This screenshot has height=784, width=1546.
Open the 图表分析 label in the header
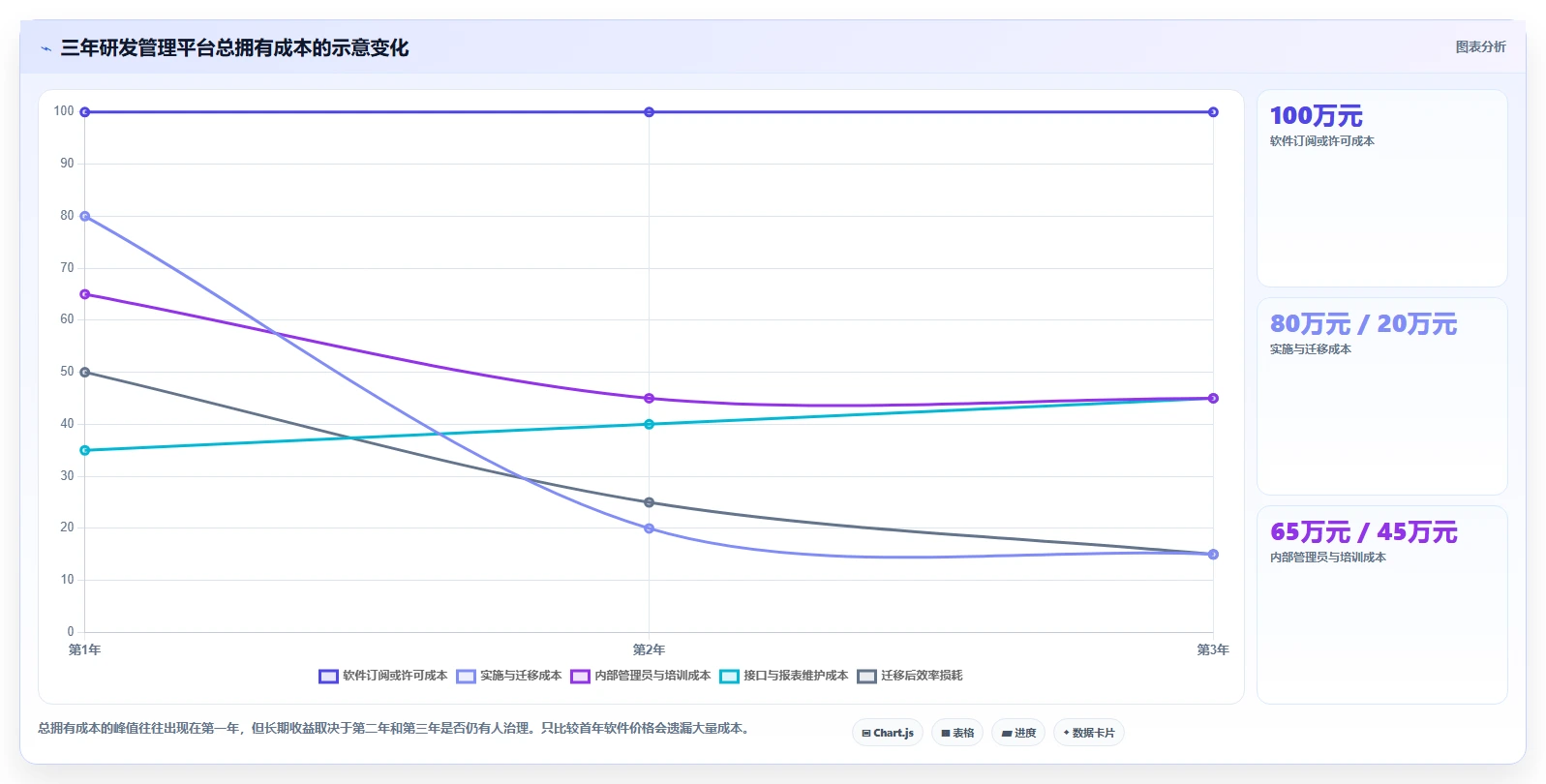[1480, 46]
